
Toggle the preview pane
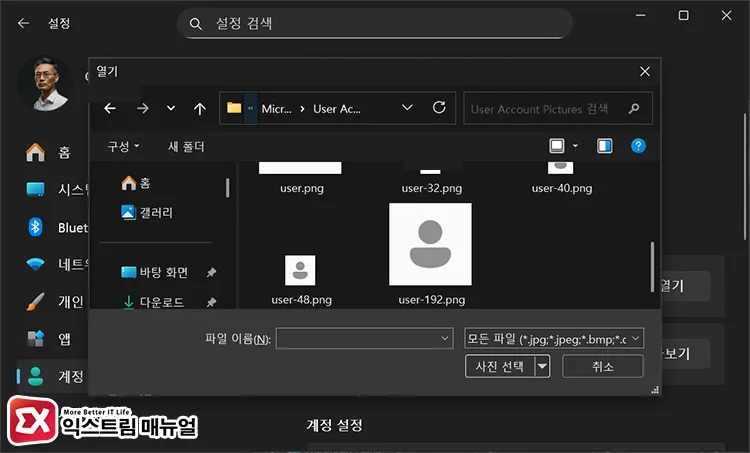(x=605, y=146)
